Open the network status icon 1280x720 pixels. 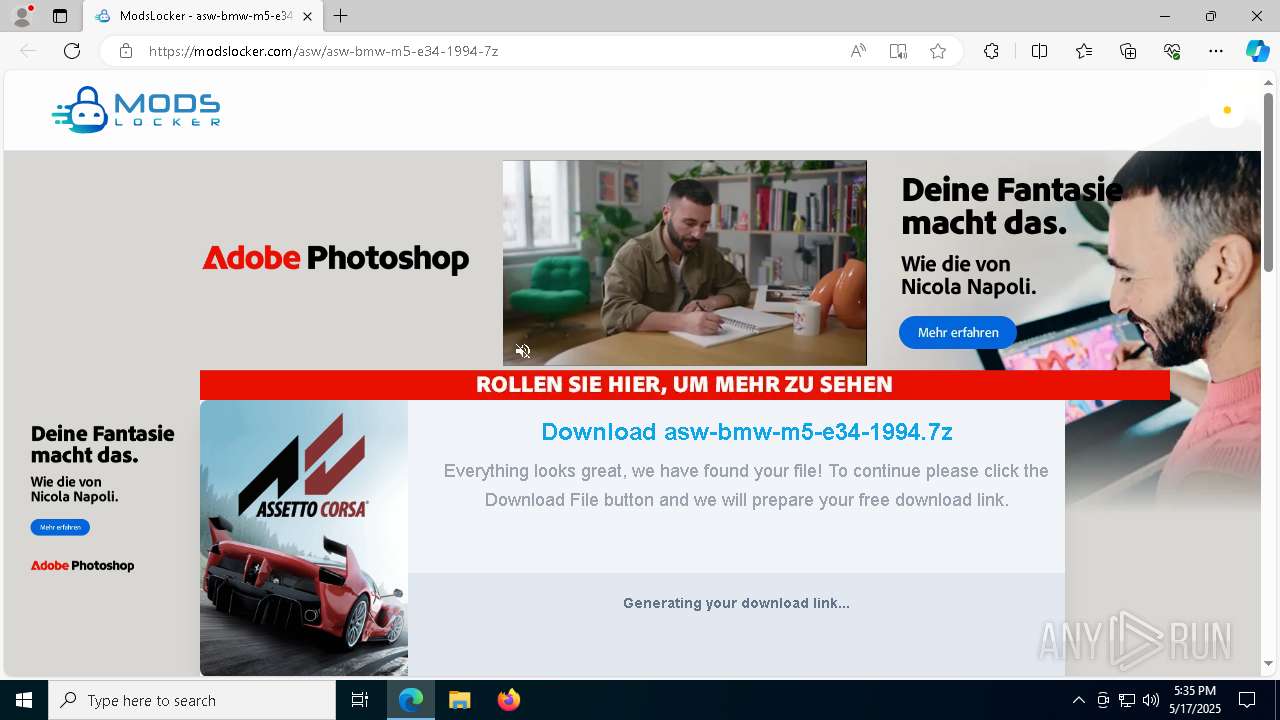(x=1127, y=700)
